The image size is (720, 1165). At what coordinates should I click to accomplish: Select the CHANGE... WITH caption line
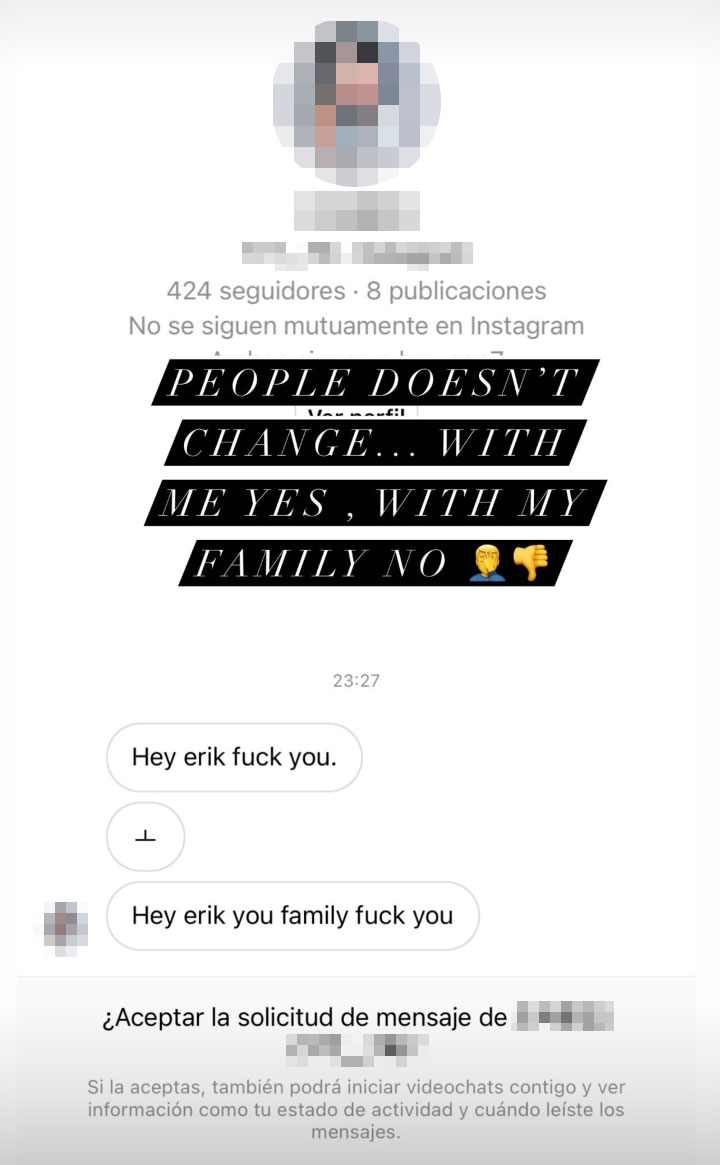pos(375,443)
